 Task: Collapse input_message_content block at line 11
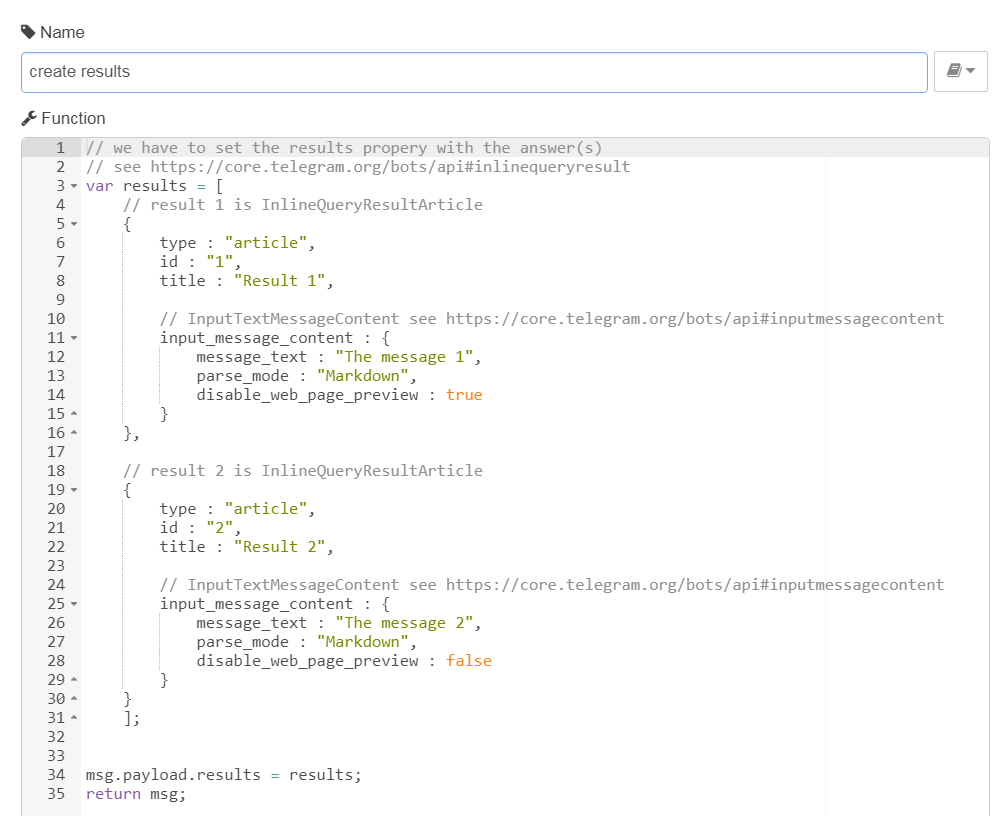click(74, 338)
